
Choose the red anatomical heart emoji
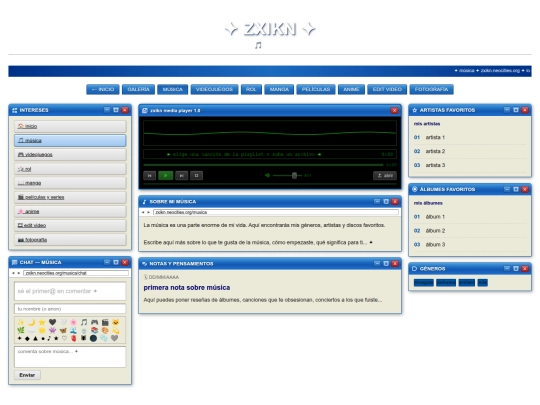tap(73, 339)
